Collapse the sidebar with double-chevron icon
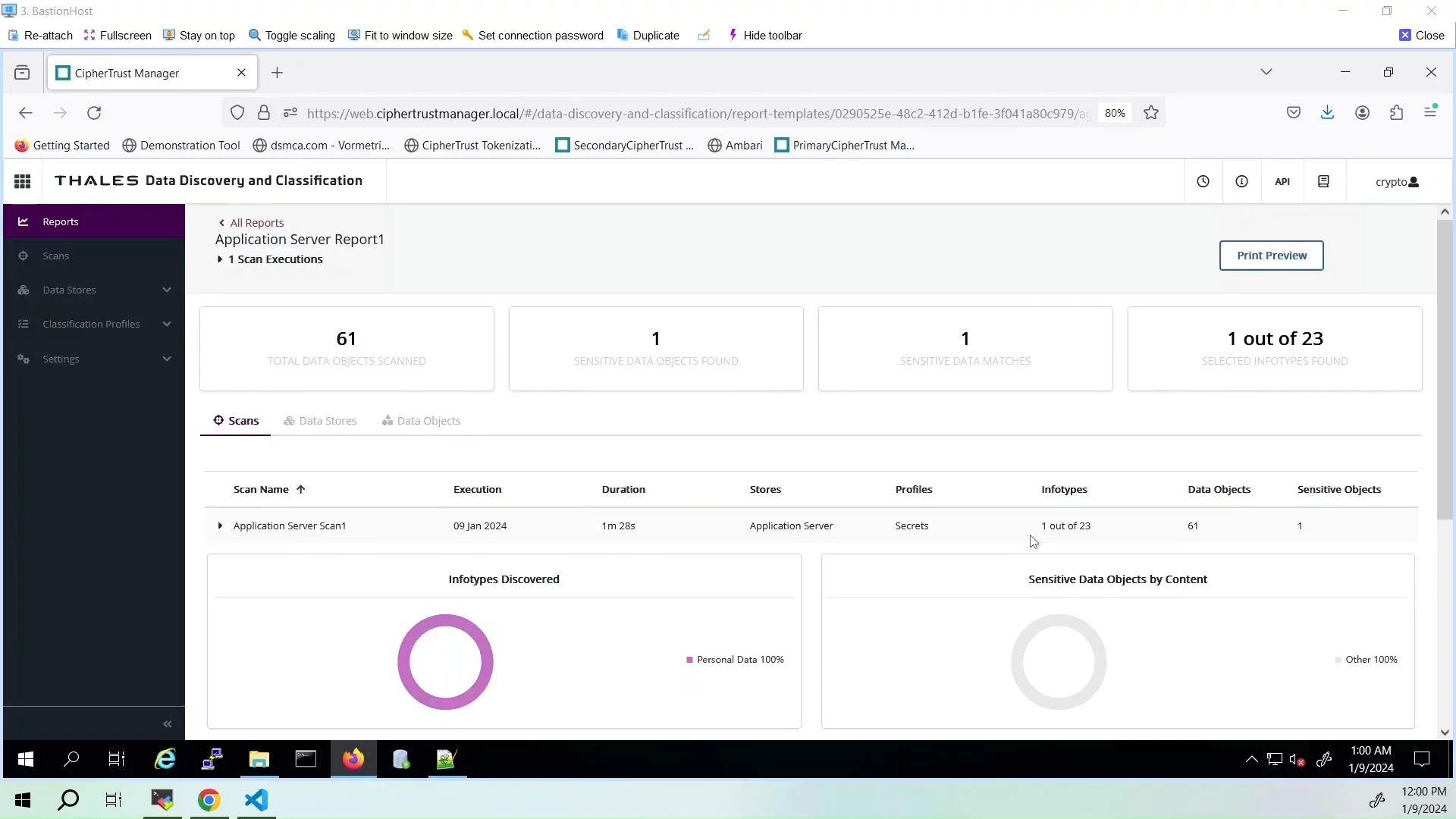 point(168,724)
